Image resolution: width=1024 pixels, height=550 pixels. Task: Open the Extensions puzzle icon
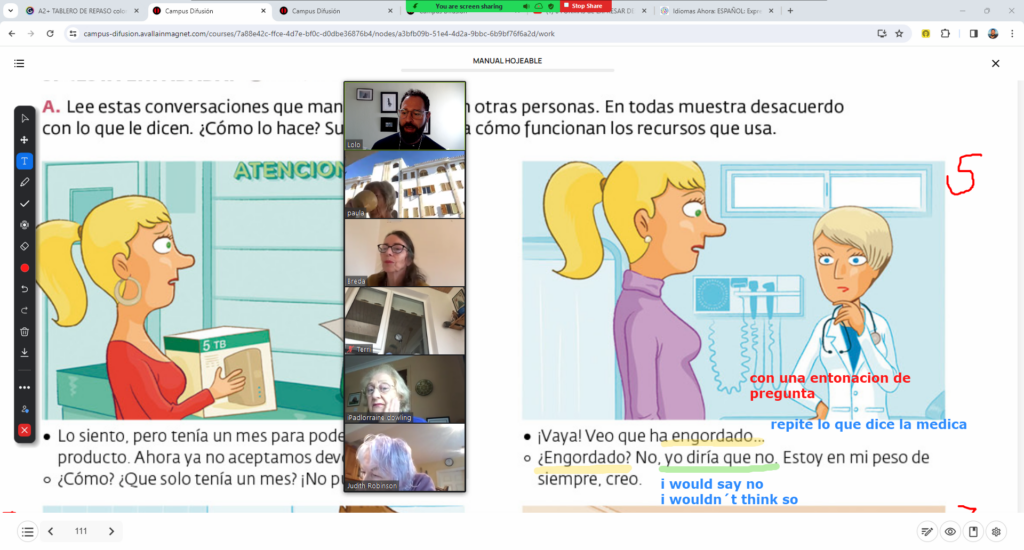[x=945, y=33]
